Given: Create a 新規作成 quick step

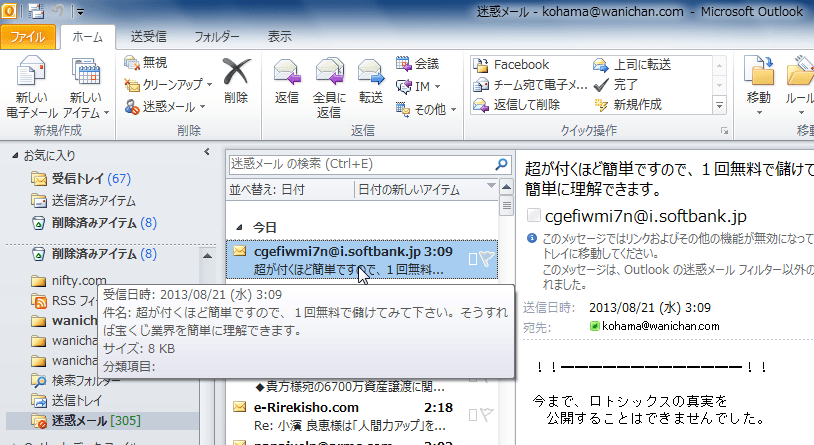Looking at the screenshot, I should click(628, 105).
